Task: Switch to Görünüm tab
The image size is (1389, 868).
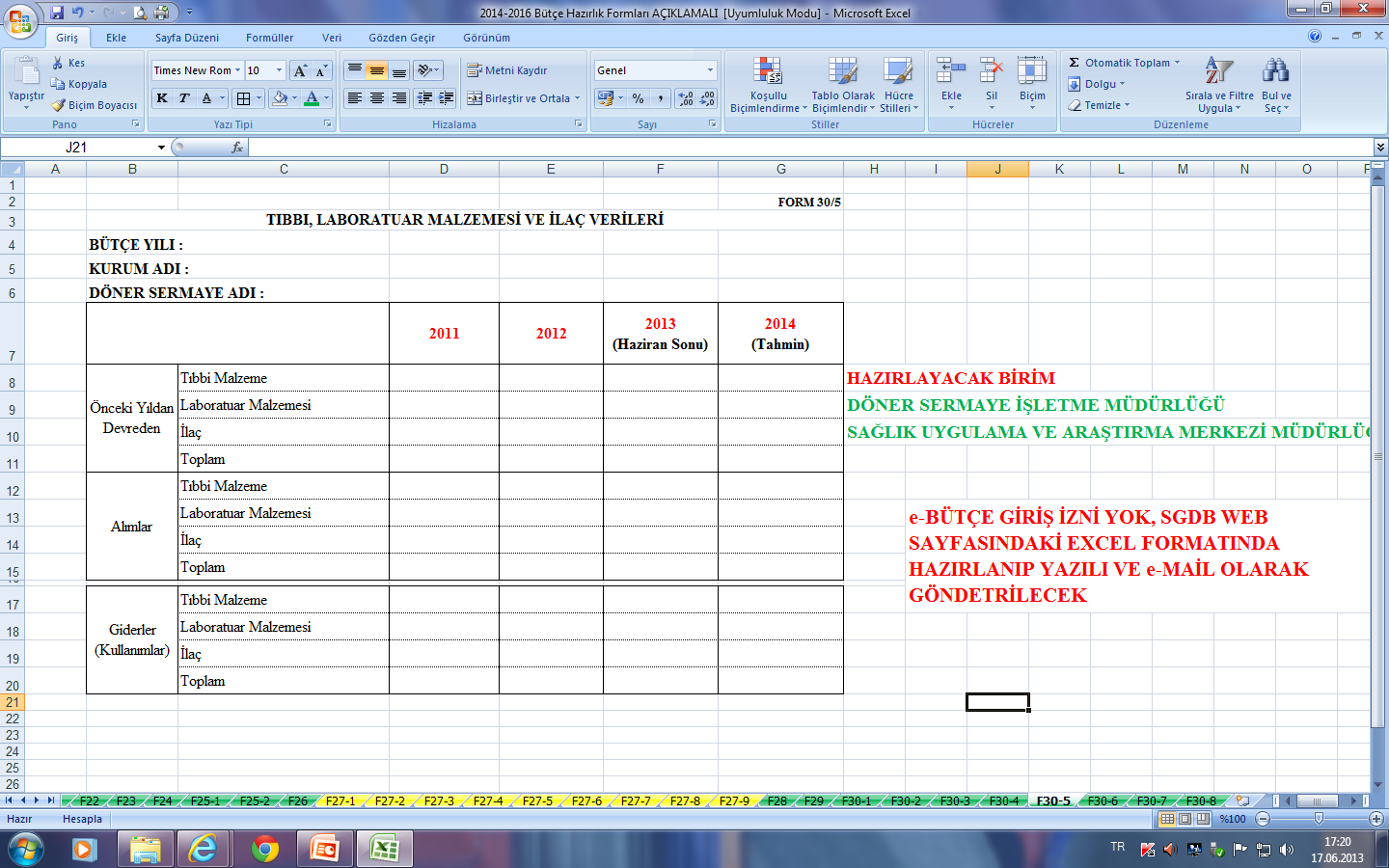Action: [x=487, y=38]
